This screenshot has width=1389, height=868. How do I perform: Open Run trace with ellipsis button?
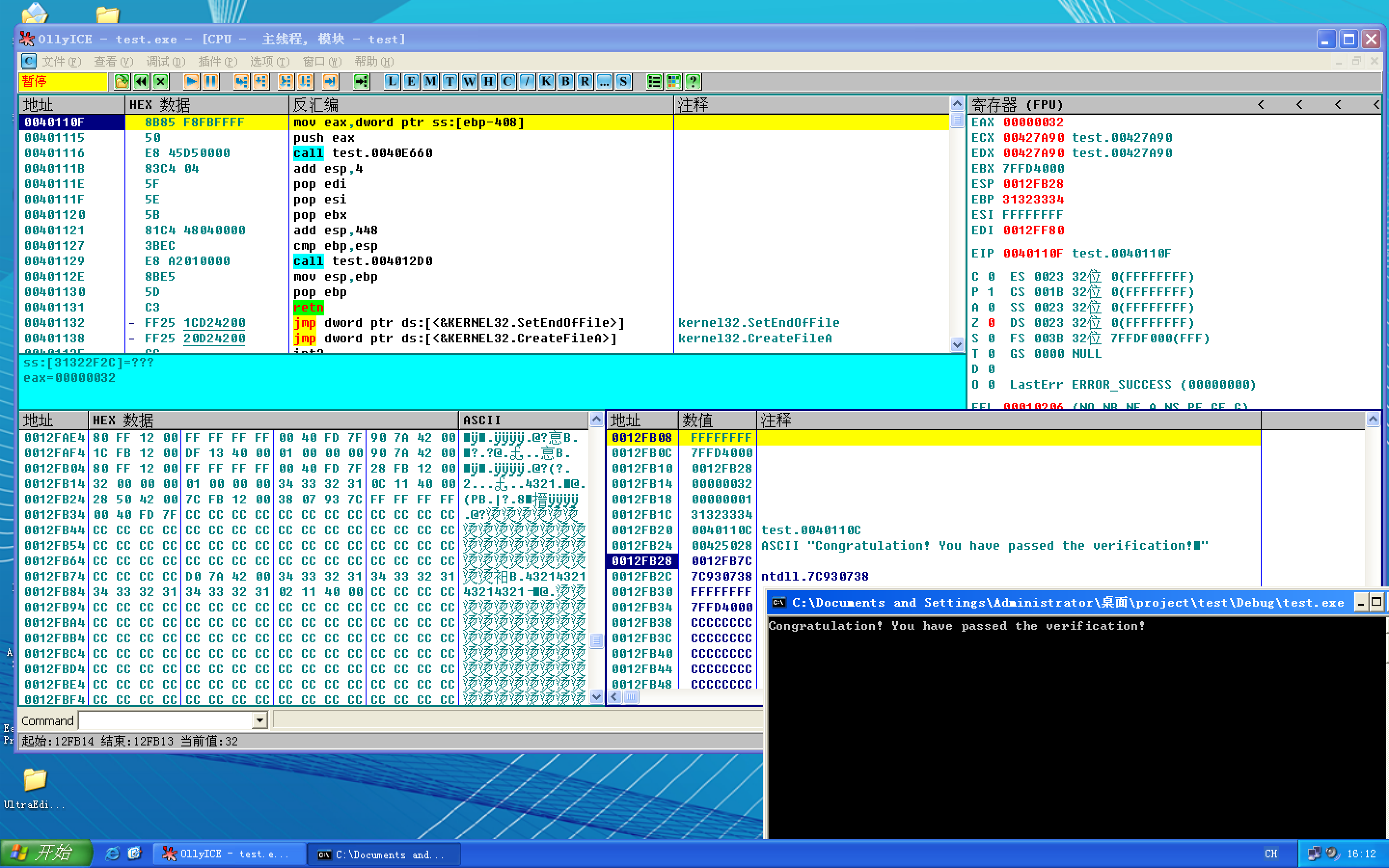[604, 81]
